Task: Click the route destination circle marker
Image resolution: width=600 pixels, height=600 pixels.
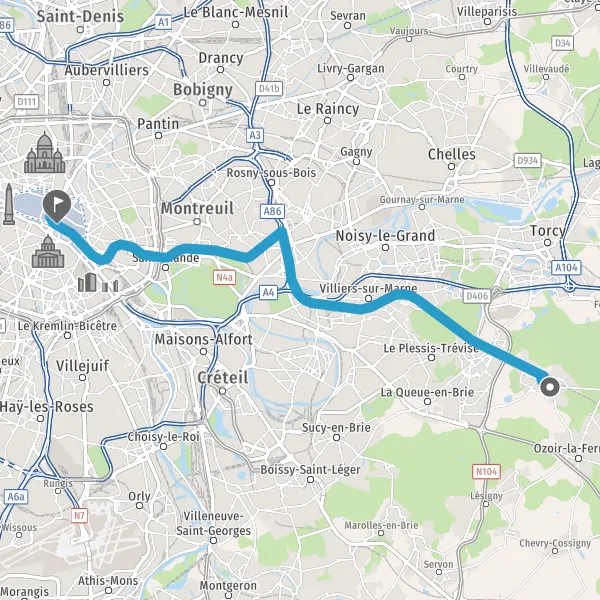Action: click(x=550, y=387)
